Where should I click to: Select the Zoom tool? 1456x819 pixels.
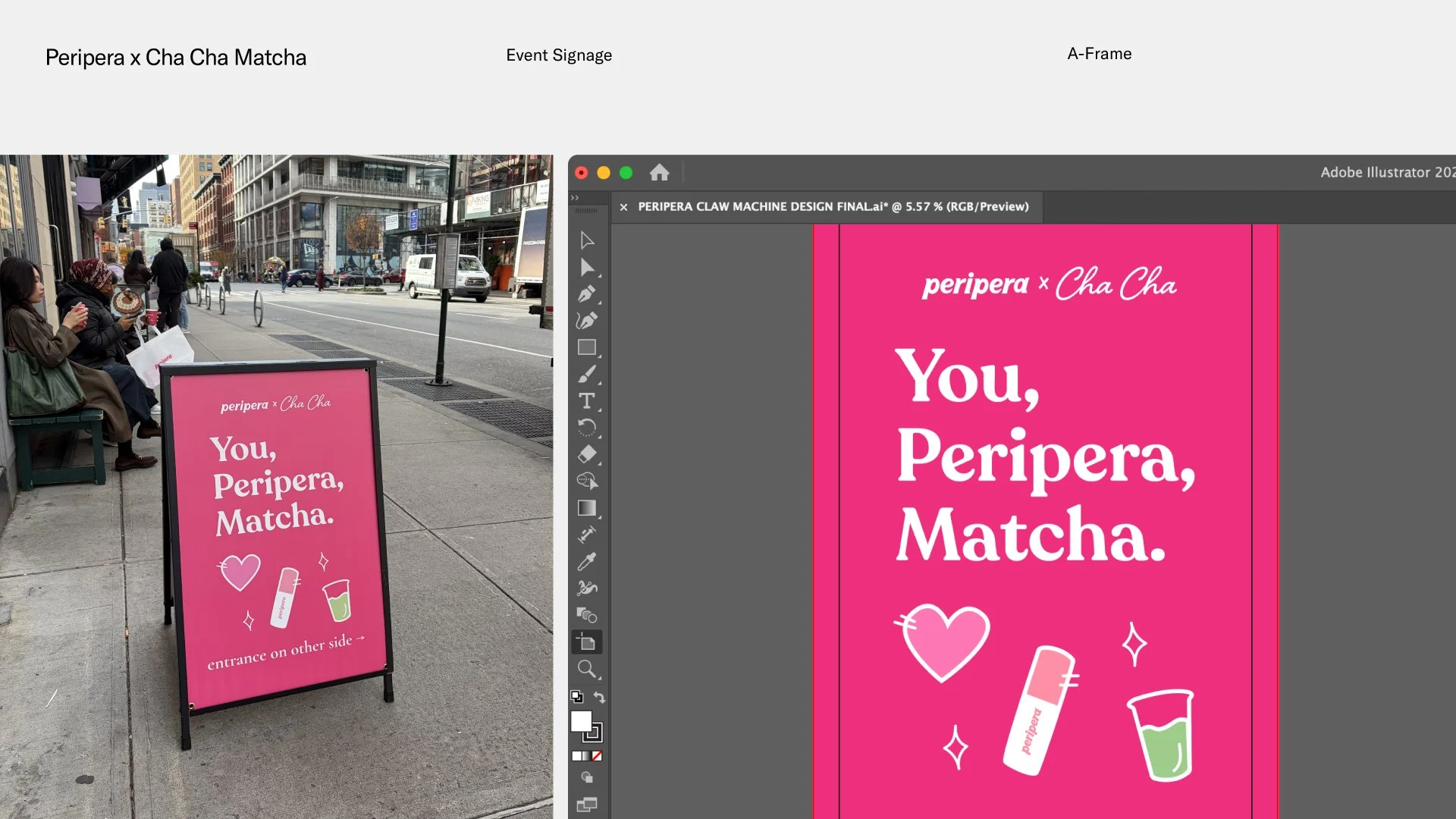point(587,669)
